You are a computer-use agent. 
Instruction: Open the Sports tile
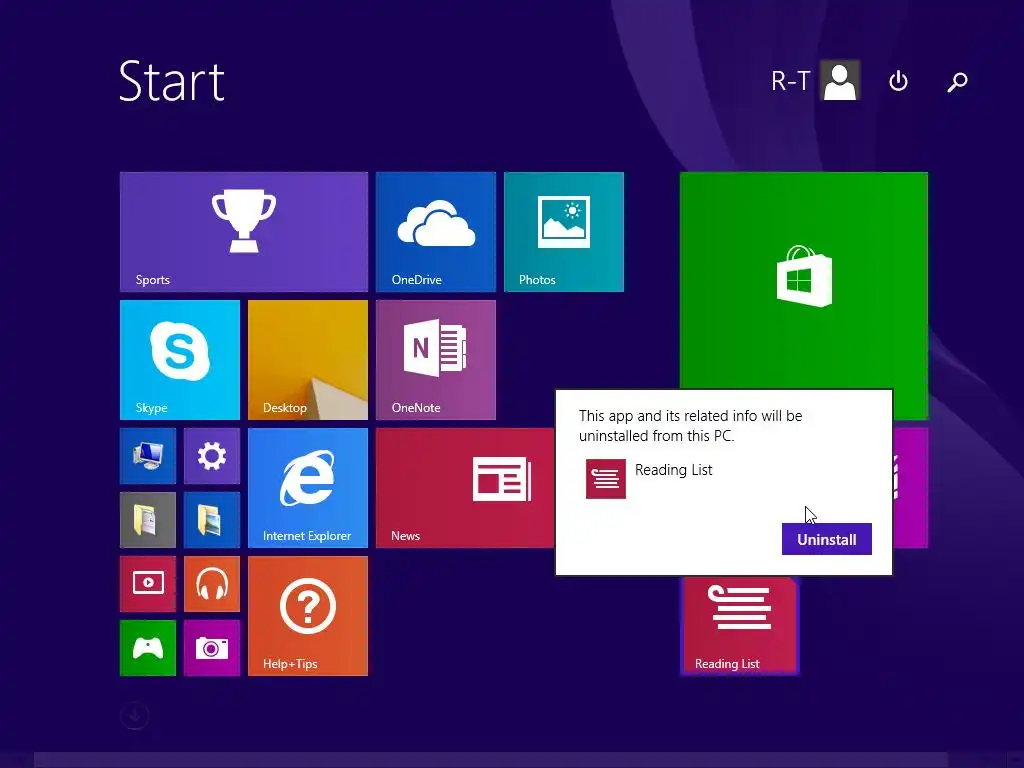pos(244,232)
